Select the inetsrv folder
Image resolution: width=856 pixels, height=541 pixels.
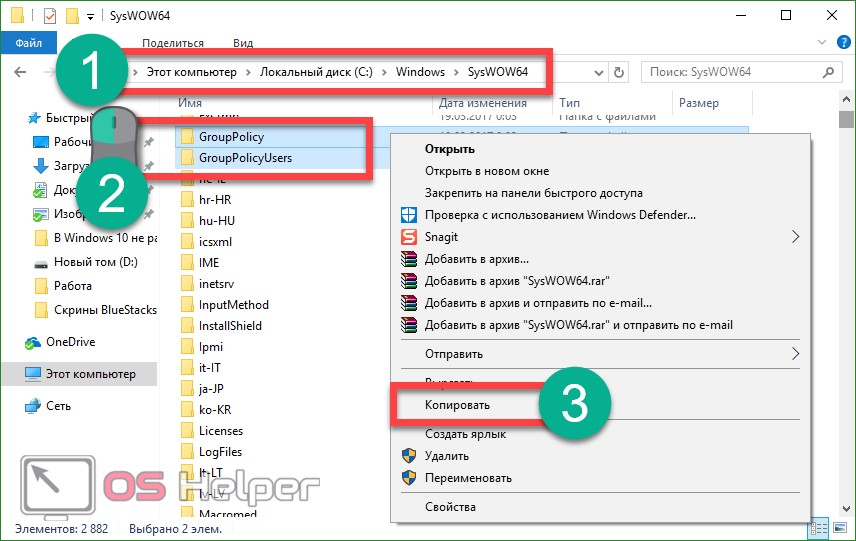click(216, 284)
